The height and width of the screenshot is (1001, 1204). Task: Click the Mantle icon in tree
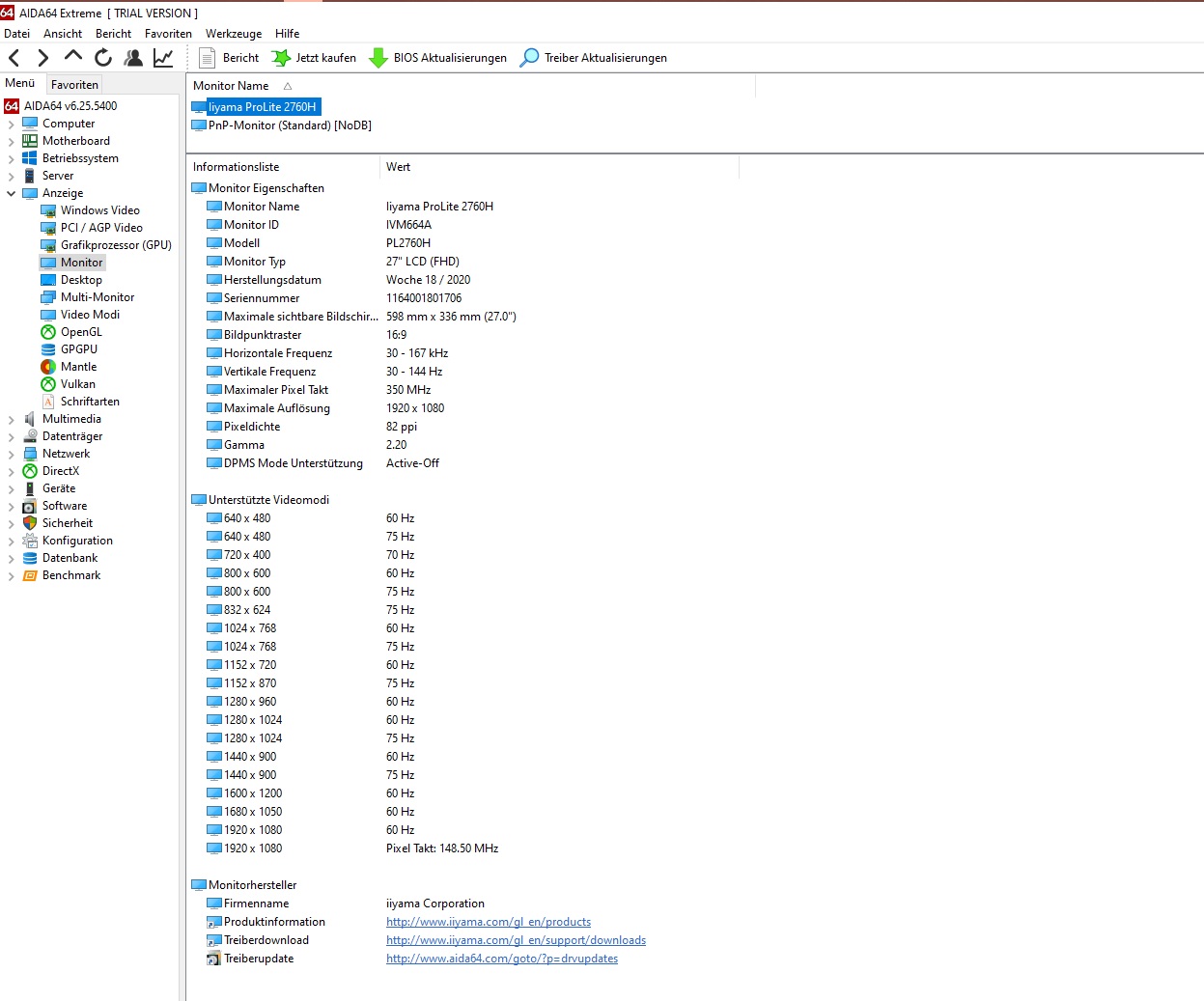coord(48,367)
